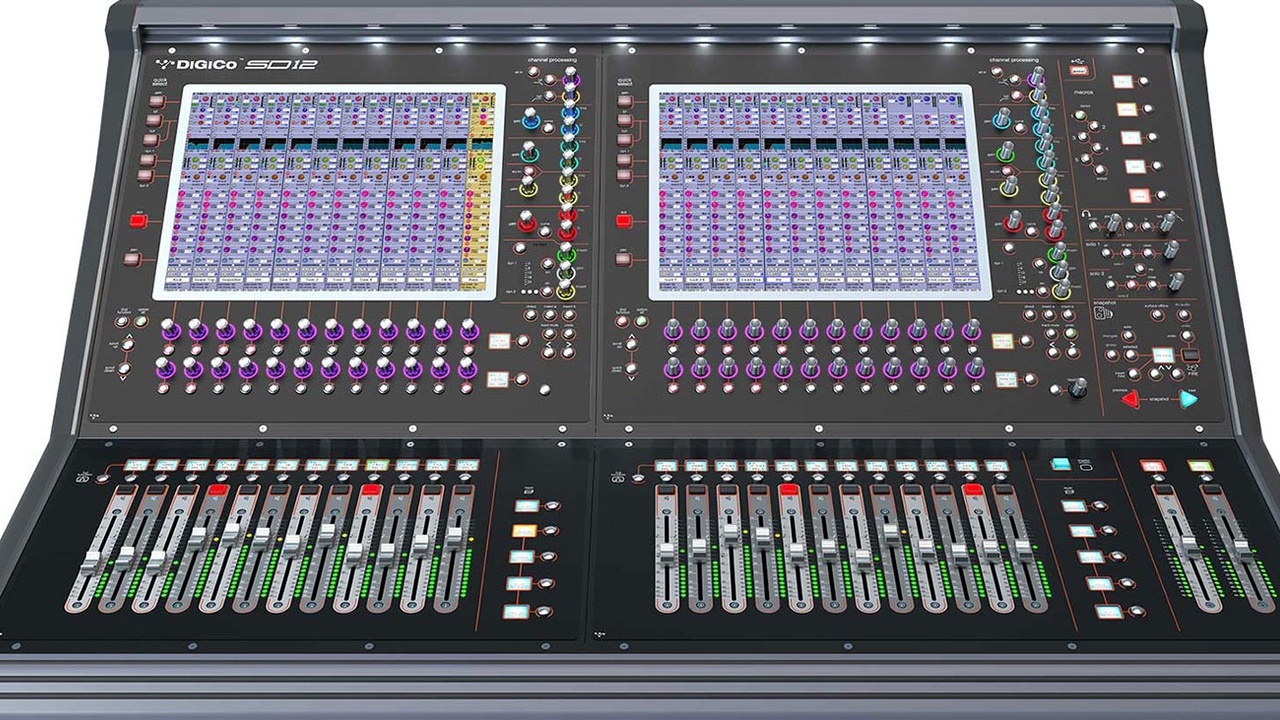Grab the twelfth fader of the left bank
Image resolution: width=1280 pixels, height=720 pixels.
pos(455,538)
